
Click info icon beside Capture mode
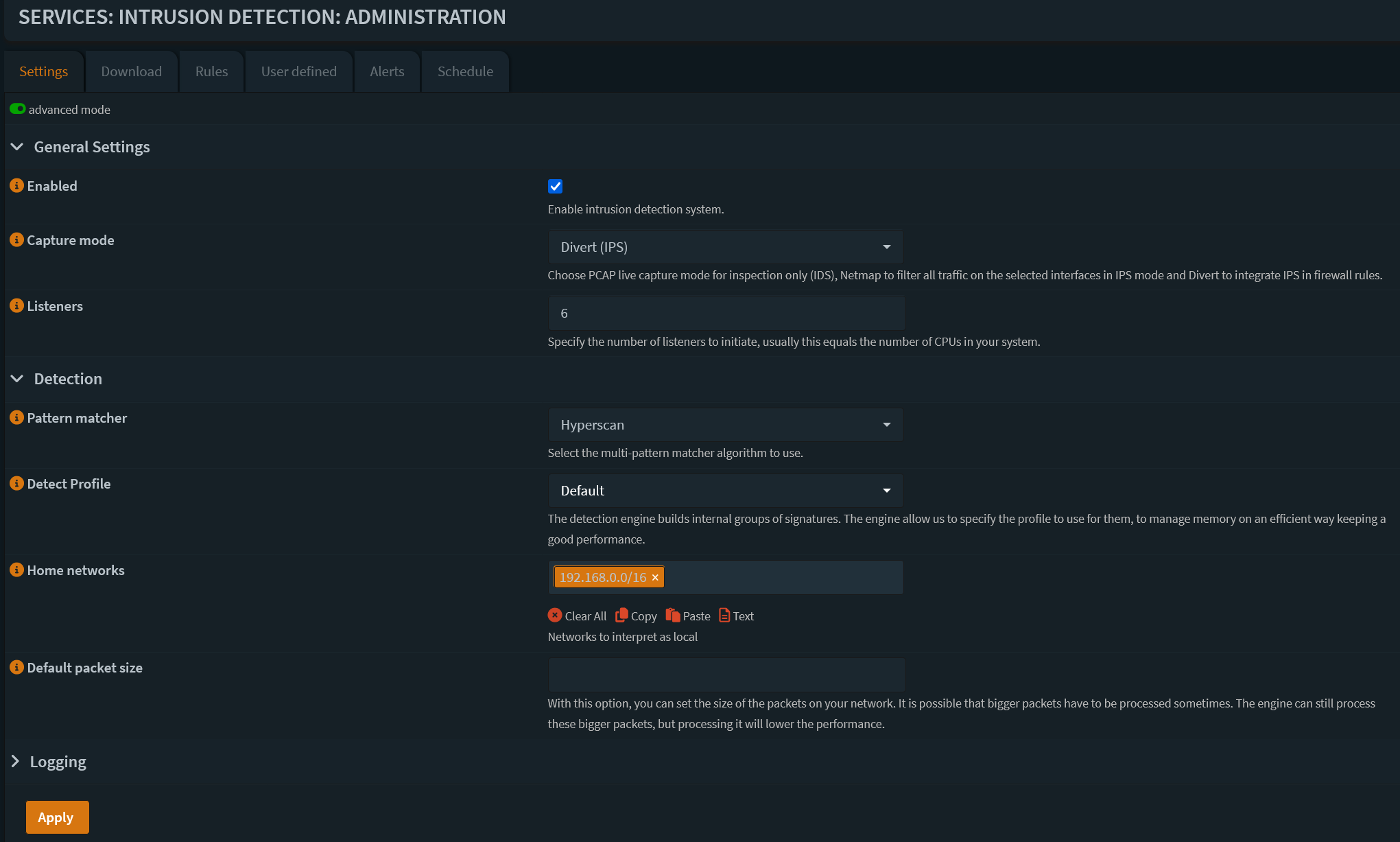coord(16,240)
